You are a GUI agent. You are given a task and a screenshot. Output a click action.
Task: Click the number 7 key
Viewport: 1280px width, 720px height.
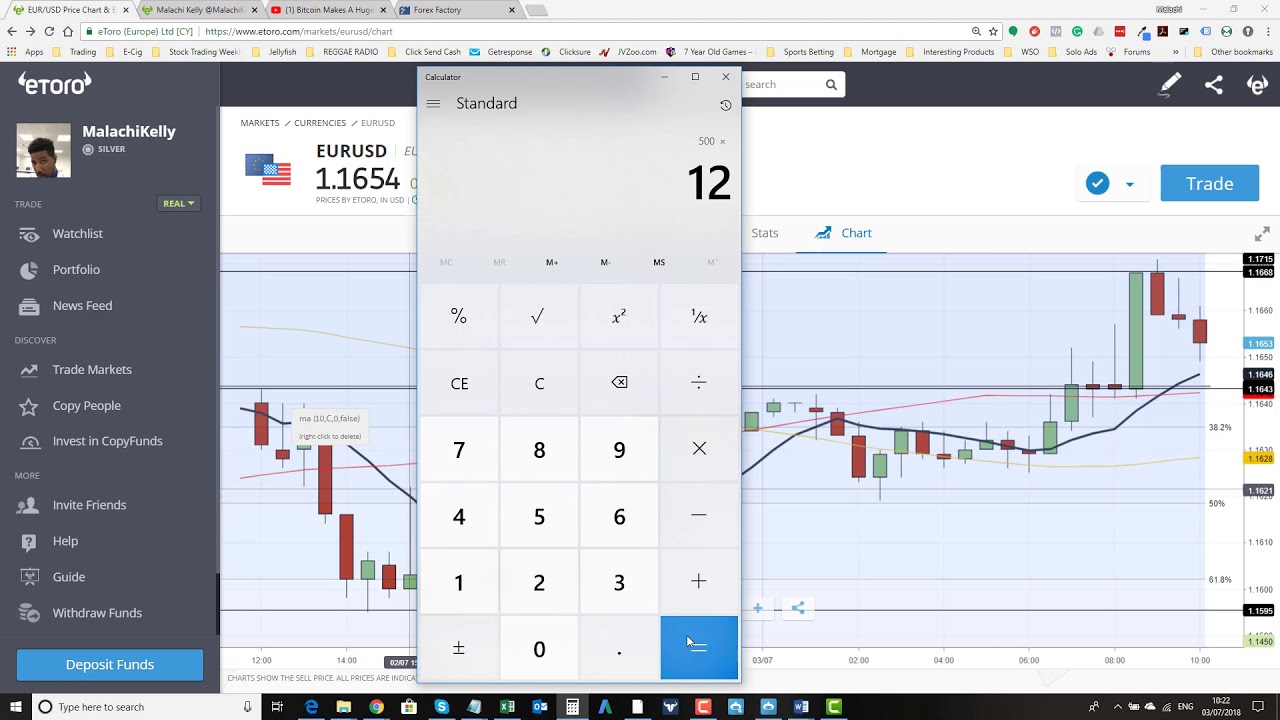click(x=459, y=449)
